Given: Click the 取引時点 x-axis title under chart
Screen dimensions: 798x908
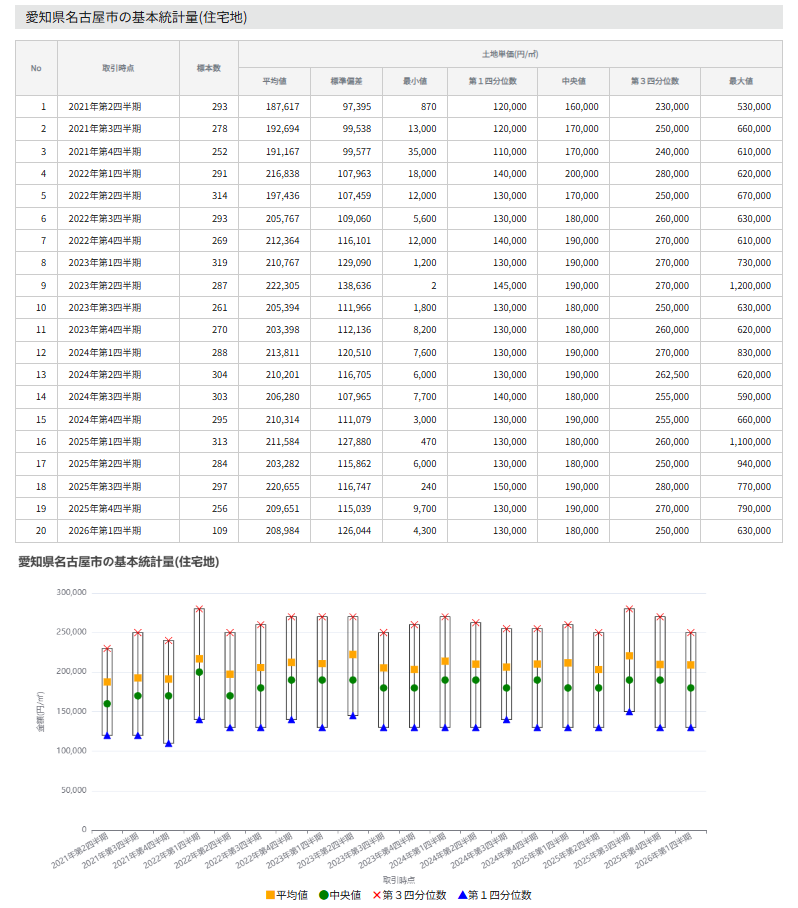Looking at the screenshot, I should [x=398, y=880].
